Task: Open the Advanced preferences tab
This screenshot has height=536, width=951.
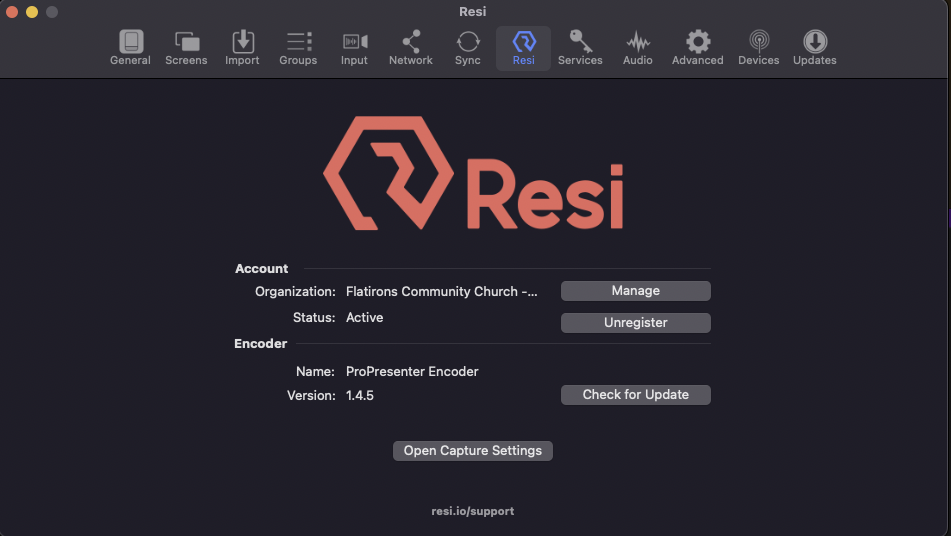Action: 697,48
